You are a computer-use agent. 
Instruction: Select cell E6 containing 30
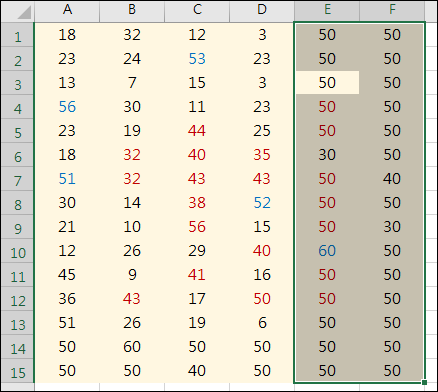tap(327, 155)
